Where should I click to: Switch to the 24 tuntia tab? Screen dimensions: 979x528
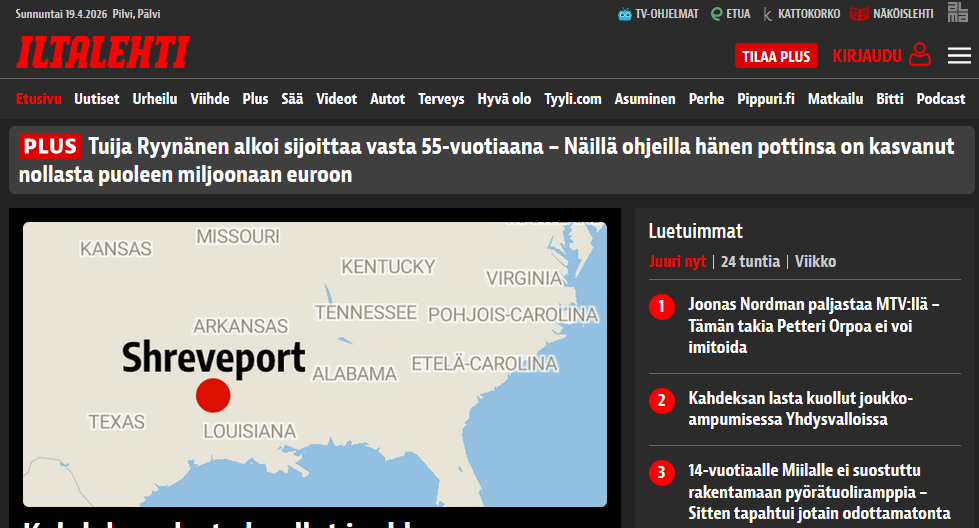pyautogui.click(x=750, y=261)
